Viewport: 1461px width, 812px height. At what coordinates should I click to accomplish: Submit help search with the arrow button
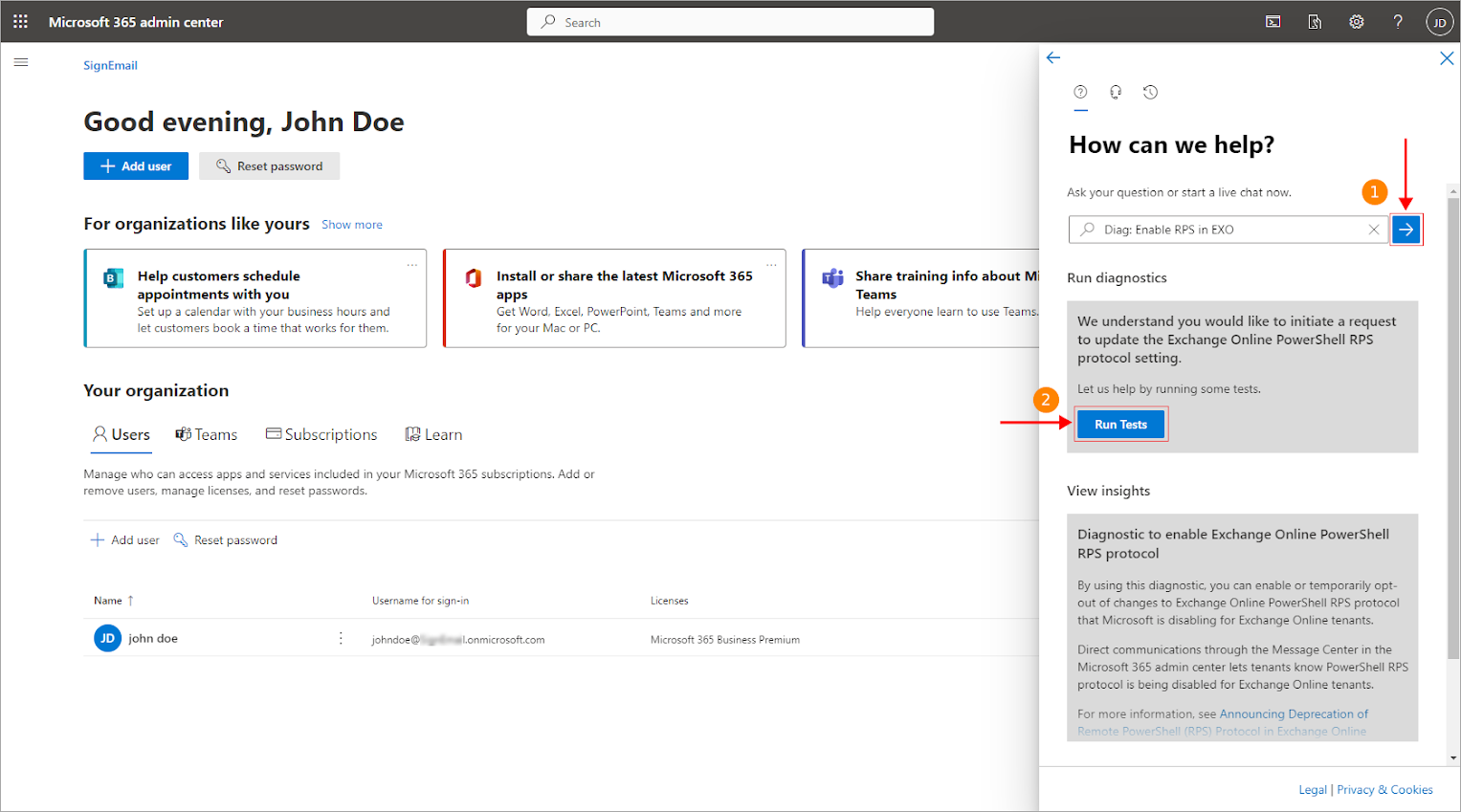1406,230
